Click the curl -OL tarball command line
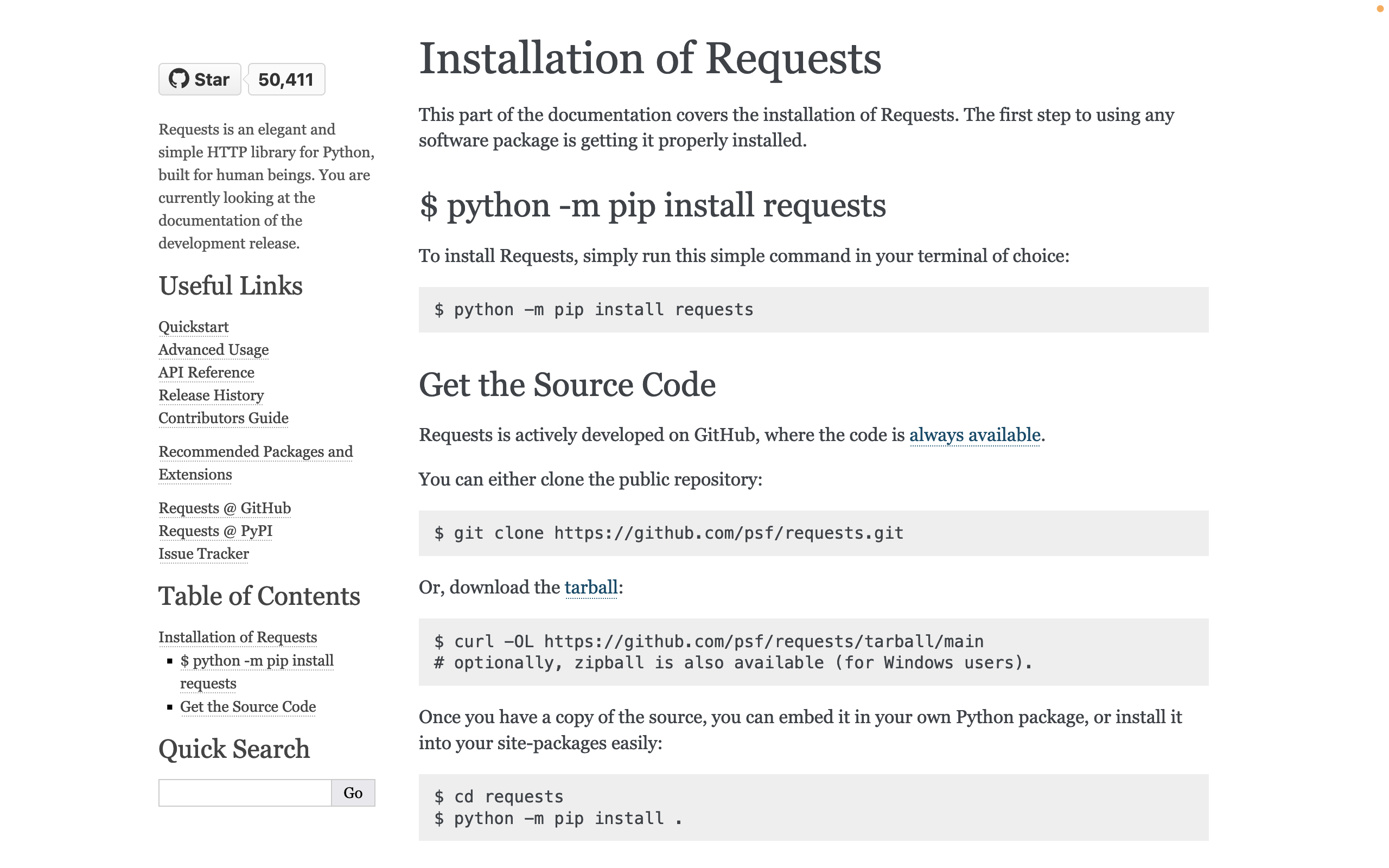The height and width of the screenshot is (868, 1389). (709, 641)
